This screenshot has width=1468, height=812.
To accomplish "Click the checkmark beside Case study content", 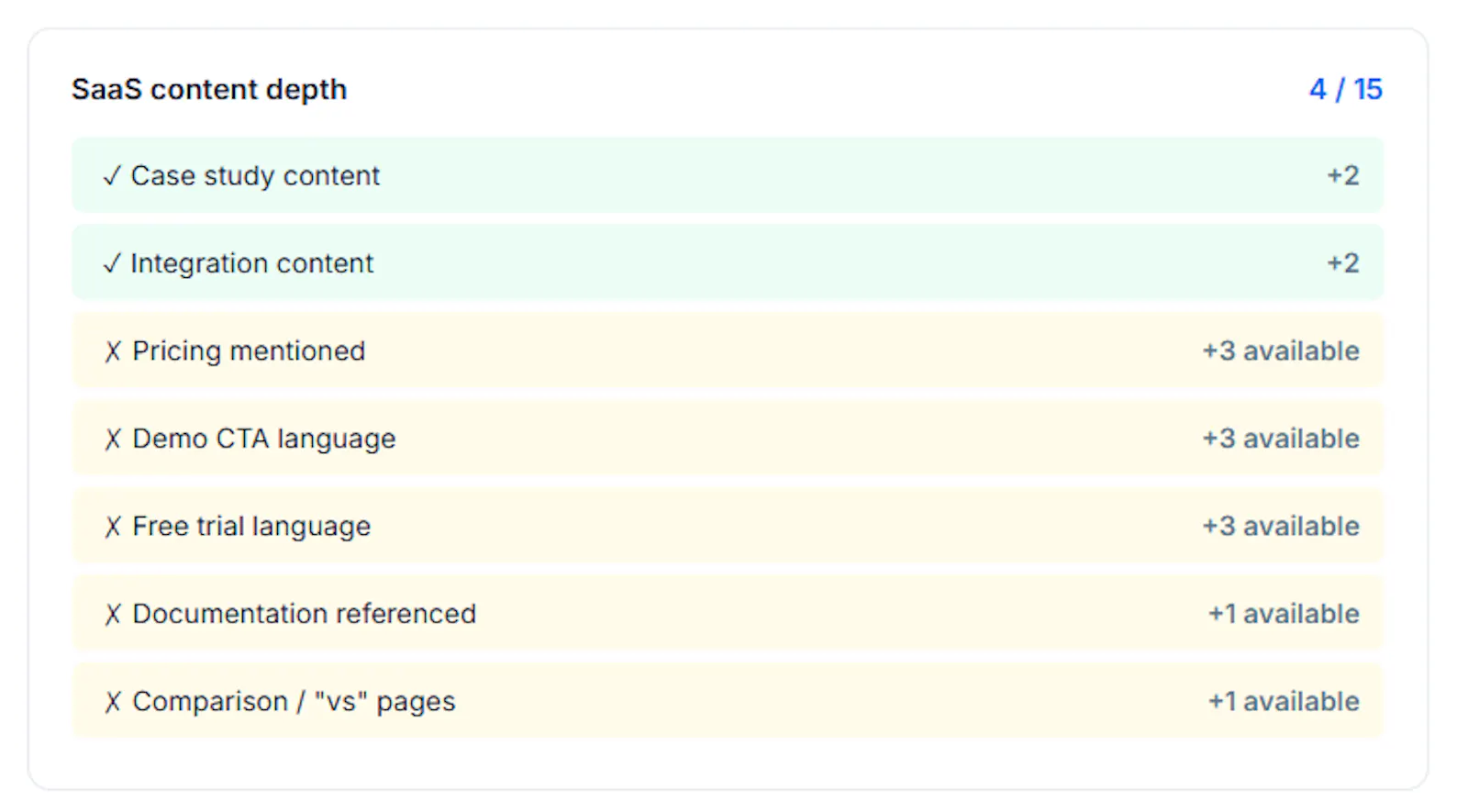I will (112, 176).
